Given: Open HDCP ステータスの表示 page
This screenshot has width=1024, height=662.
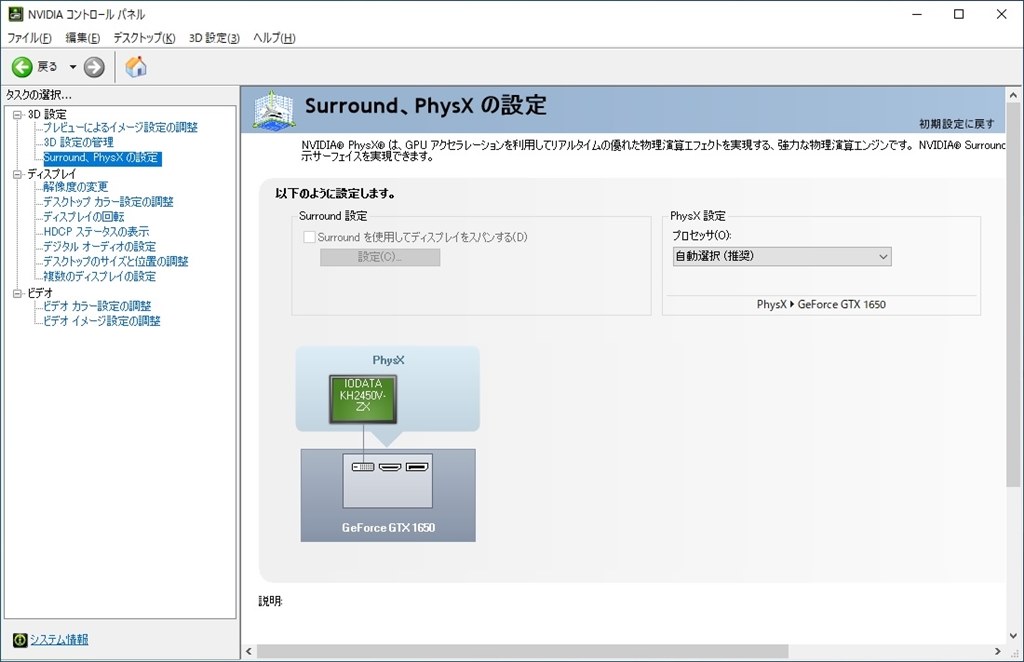Looking at the screenshot, I should point(96,232).
